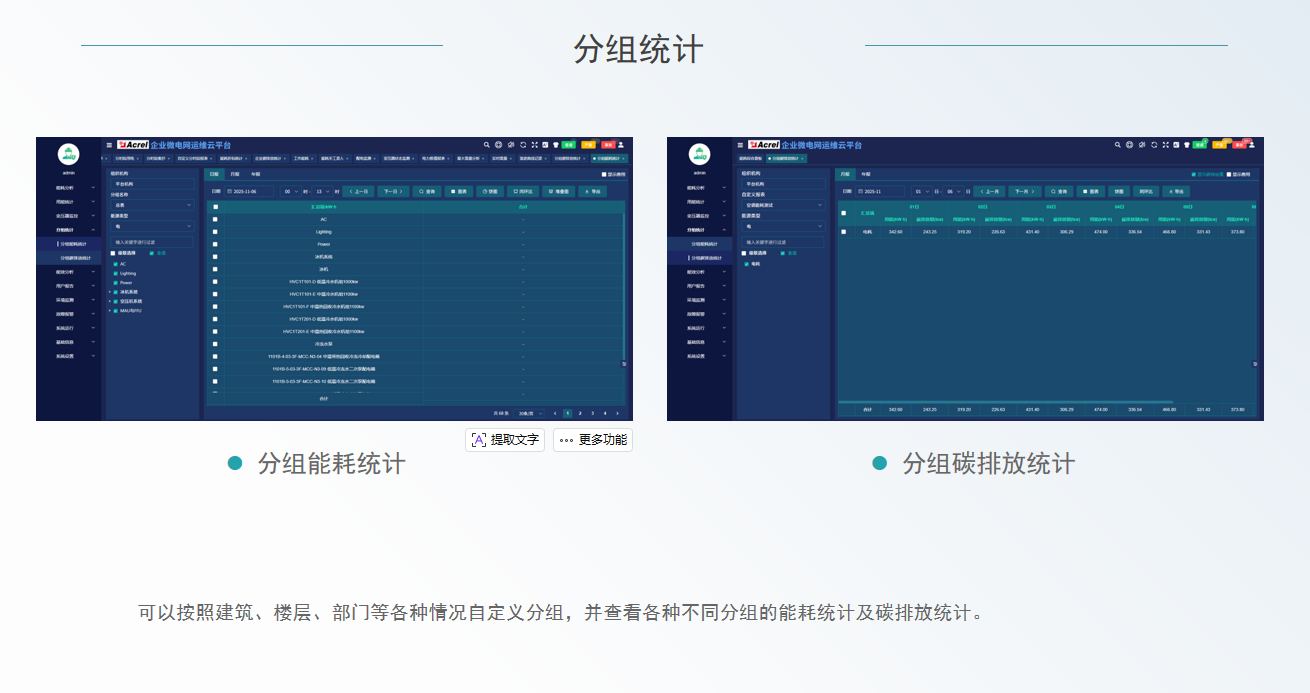
Task: Expand the 冰机系统 tree node
Action: [x=110, y=292]
